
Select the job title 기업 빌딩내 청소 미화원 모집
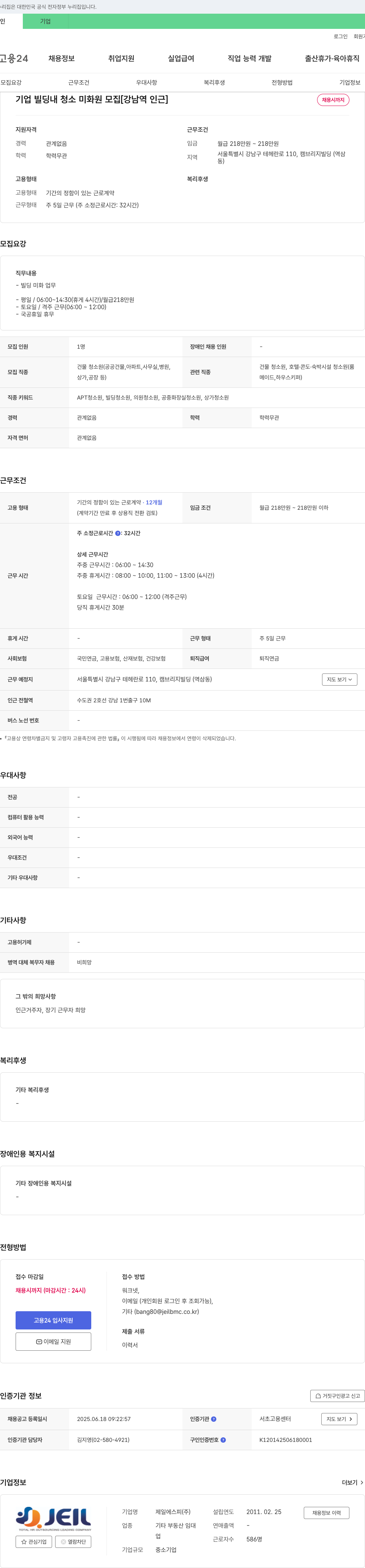(x=92, y=99)
